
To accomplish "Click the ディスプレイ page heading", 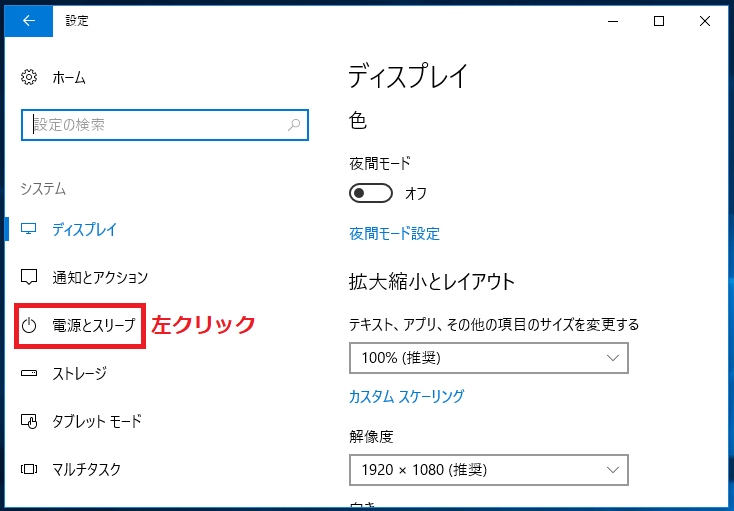I will 408,76.
